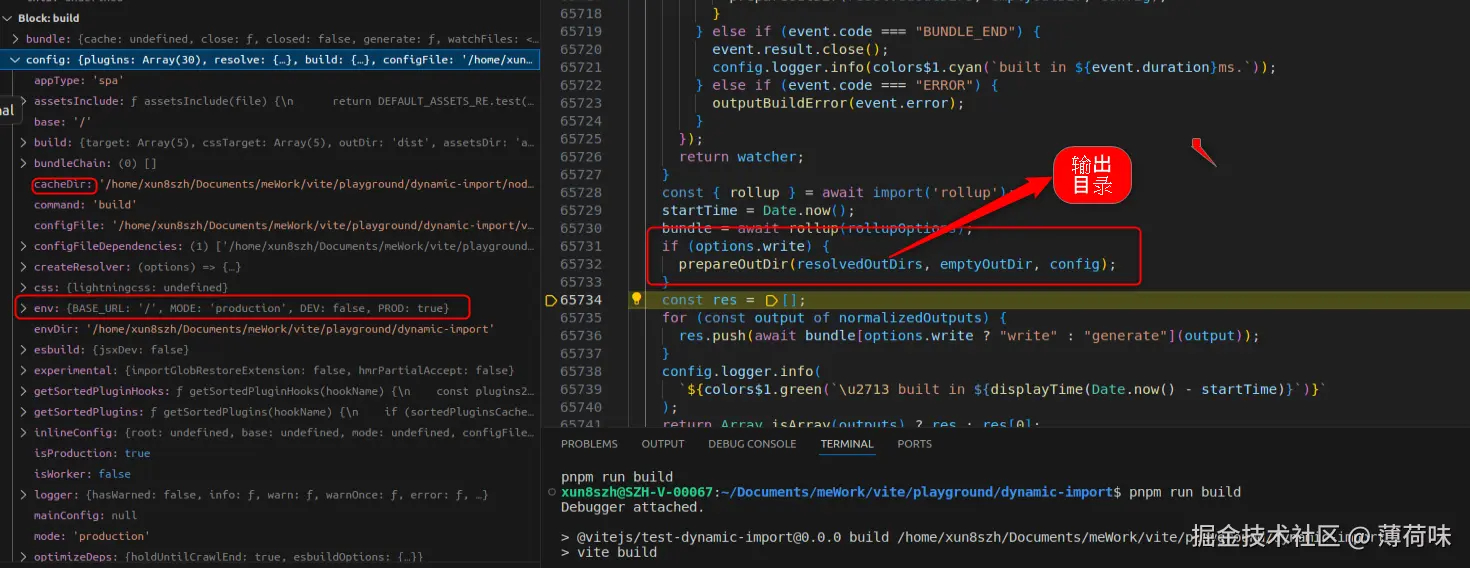Image resolution: width=1470 pixels, height=568 pixels.
Task: Select the isWorker: false row
Action: click(x=270, y=474)
